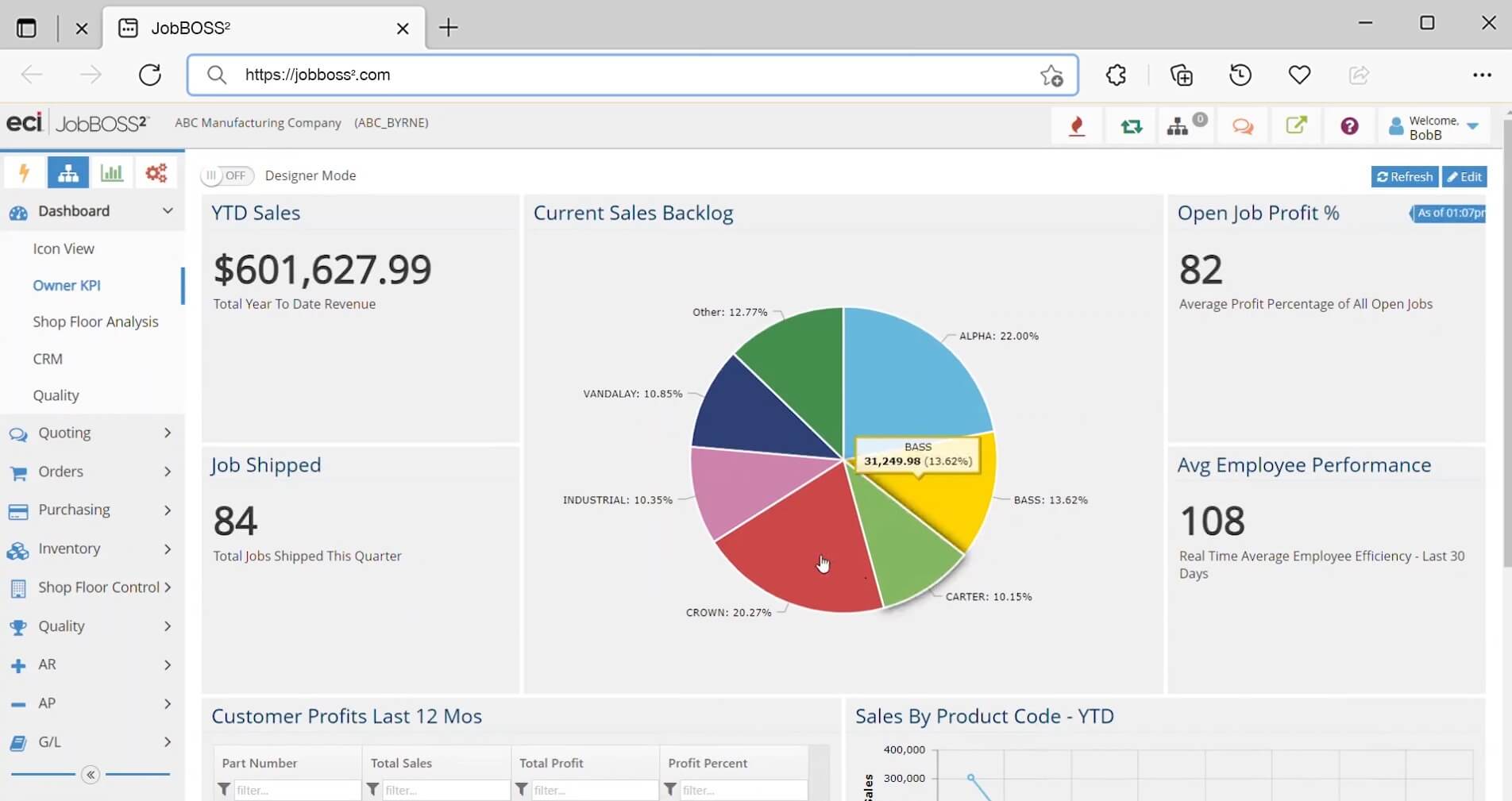
Task: Select Owner KPI in the sidebar
Action: click(67, 285)
